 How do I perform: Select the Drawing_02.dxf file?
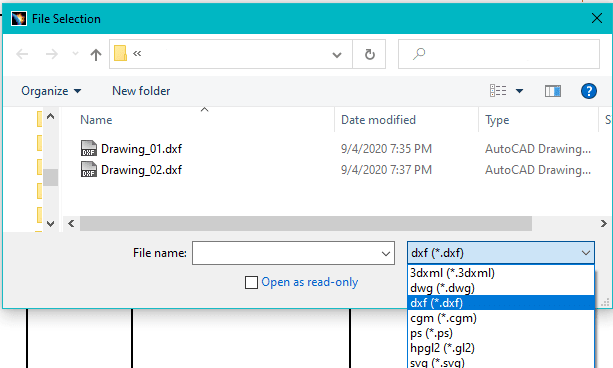(141, 170)
